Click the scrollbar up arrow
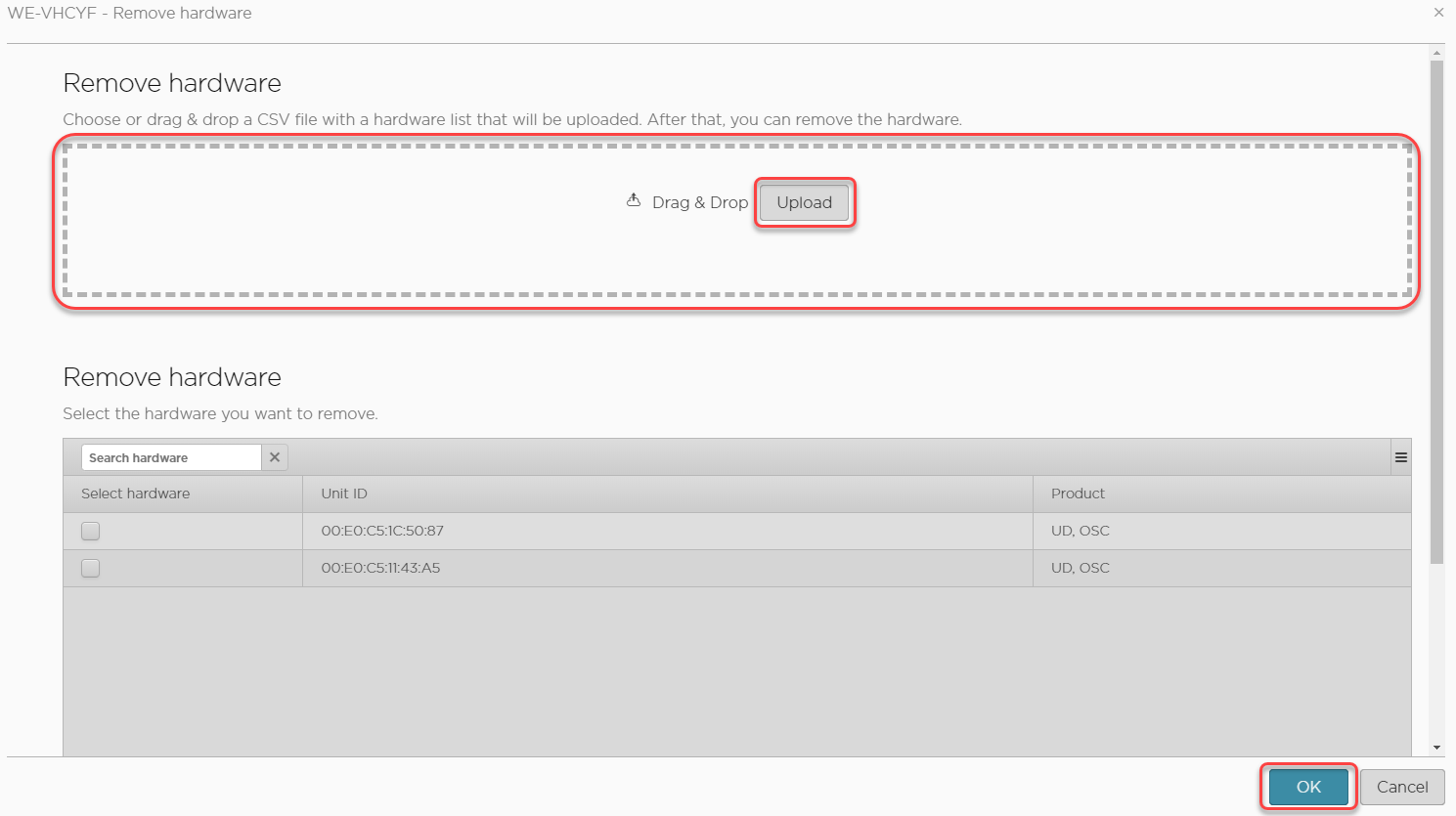Viewport: 1456px width, 816px height. click(x=1436, y=53)
